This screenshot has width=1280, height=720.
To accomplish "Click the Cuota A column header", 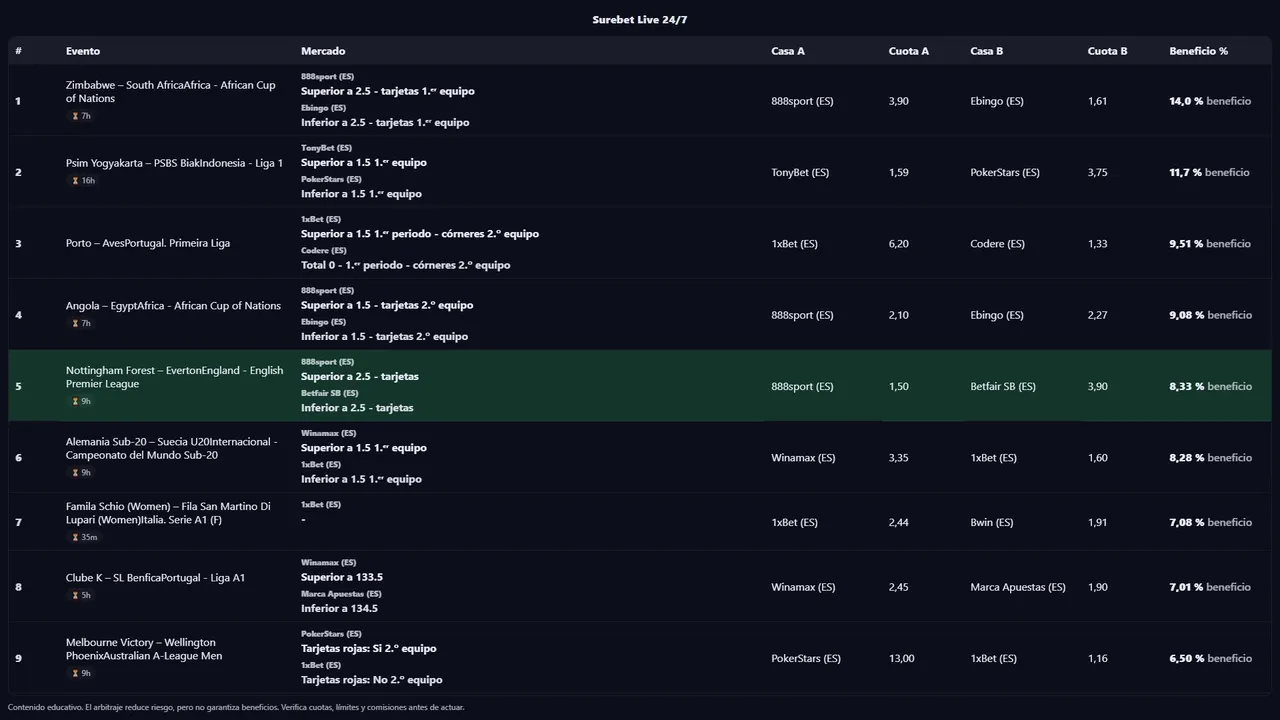I will pos(908,51).
